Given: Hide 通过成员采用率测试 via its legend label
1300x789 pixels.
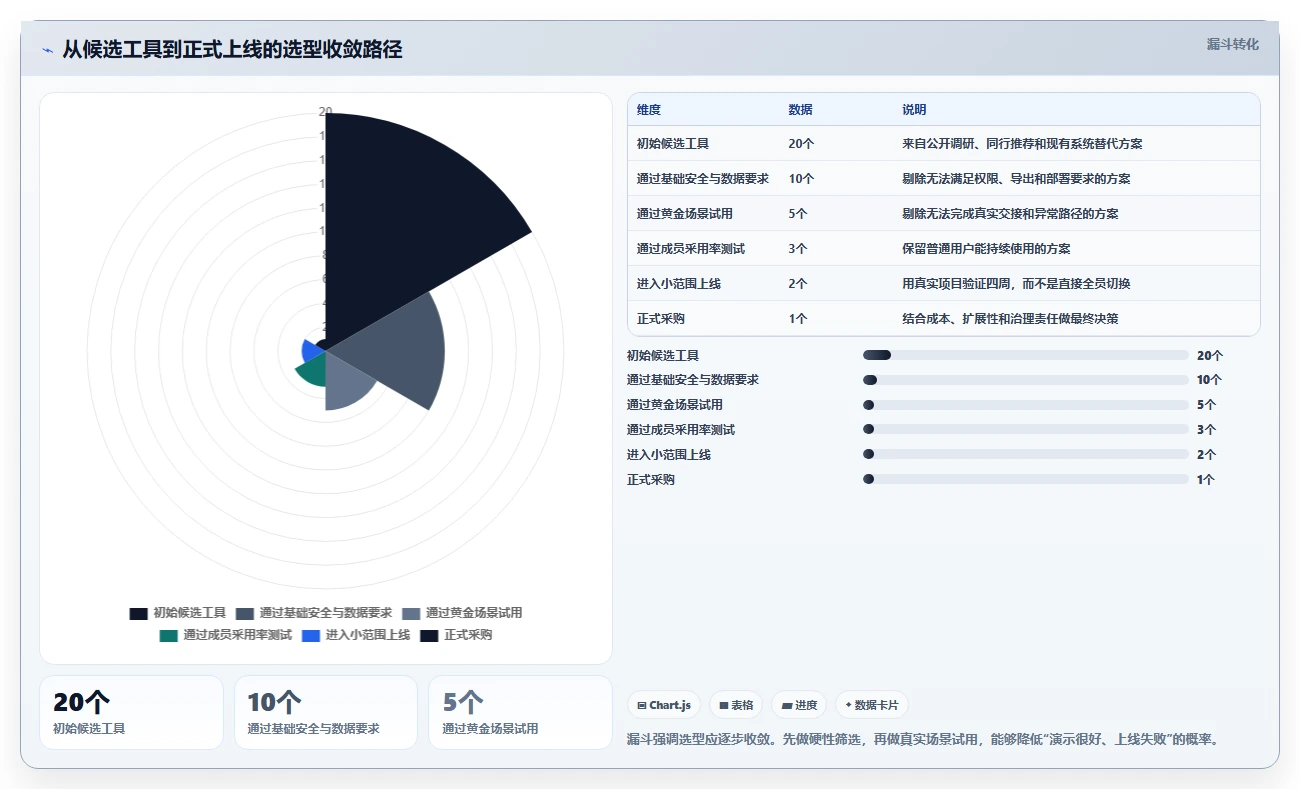Looking at the screenshot, I should point(237,635).
